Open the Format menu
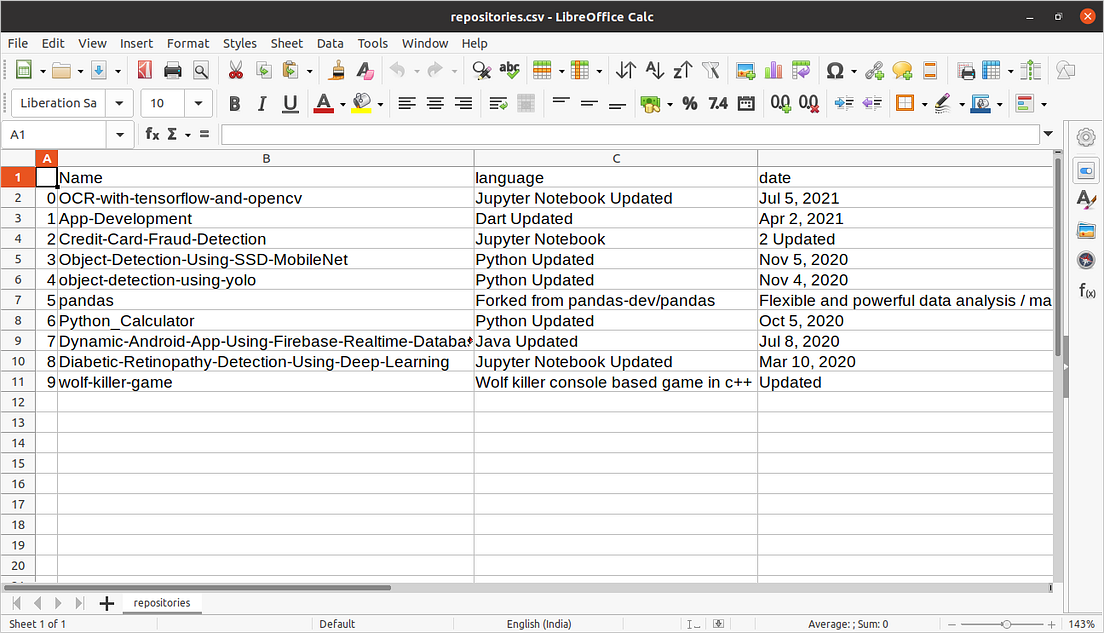This screenshot has width=1104, height=633. coord(188,43)
